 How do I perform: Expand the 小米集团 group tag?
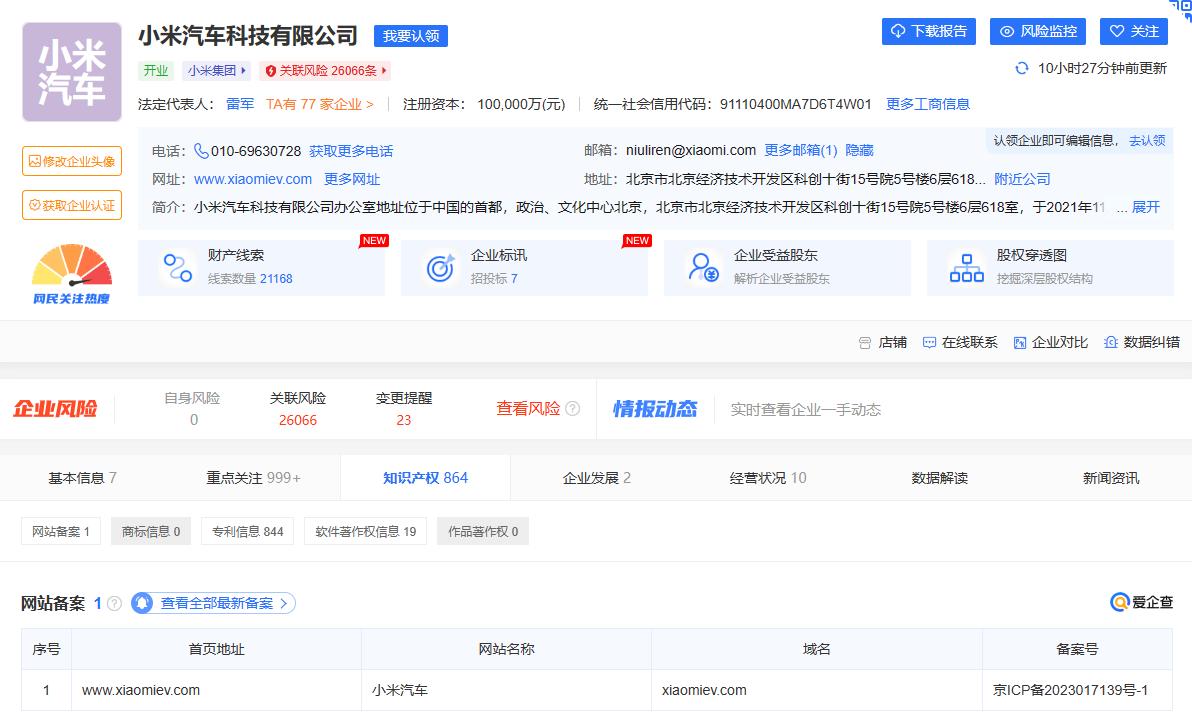pos(217,71)
